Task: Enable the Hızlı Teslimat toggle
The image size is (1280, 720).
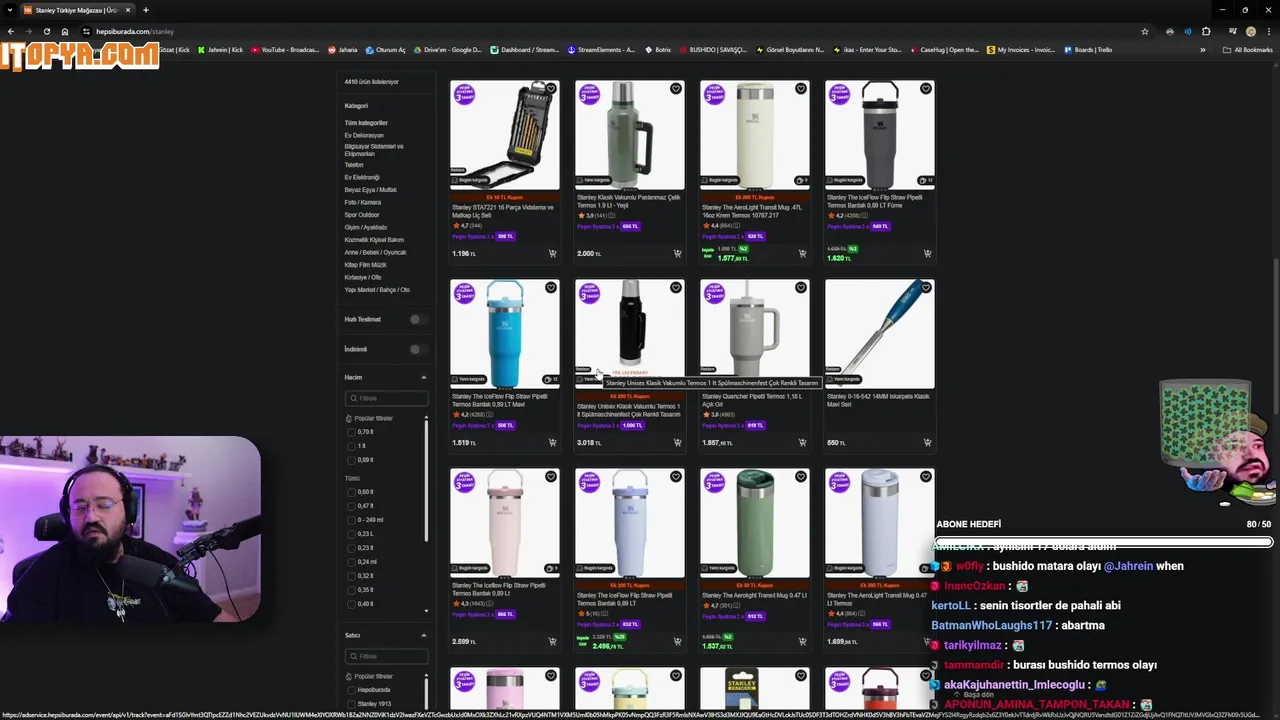Action: [x=418, y=319]
